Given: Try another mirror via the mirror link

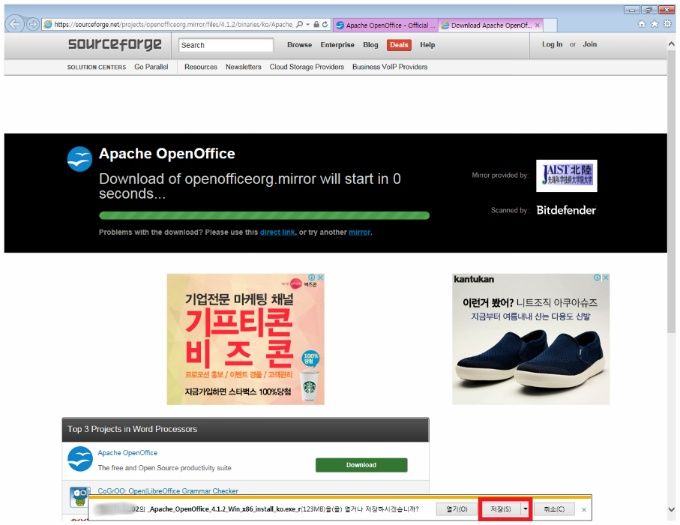Looking at the screenshot, I should 360,232.
